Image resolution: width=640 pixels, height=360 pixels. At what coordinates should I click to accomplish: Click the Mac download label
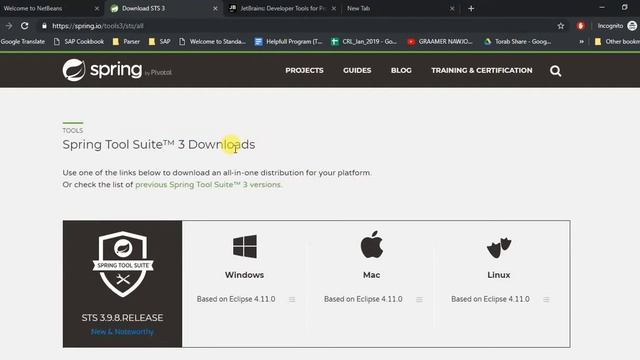371,275
